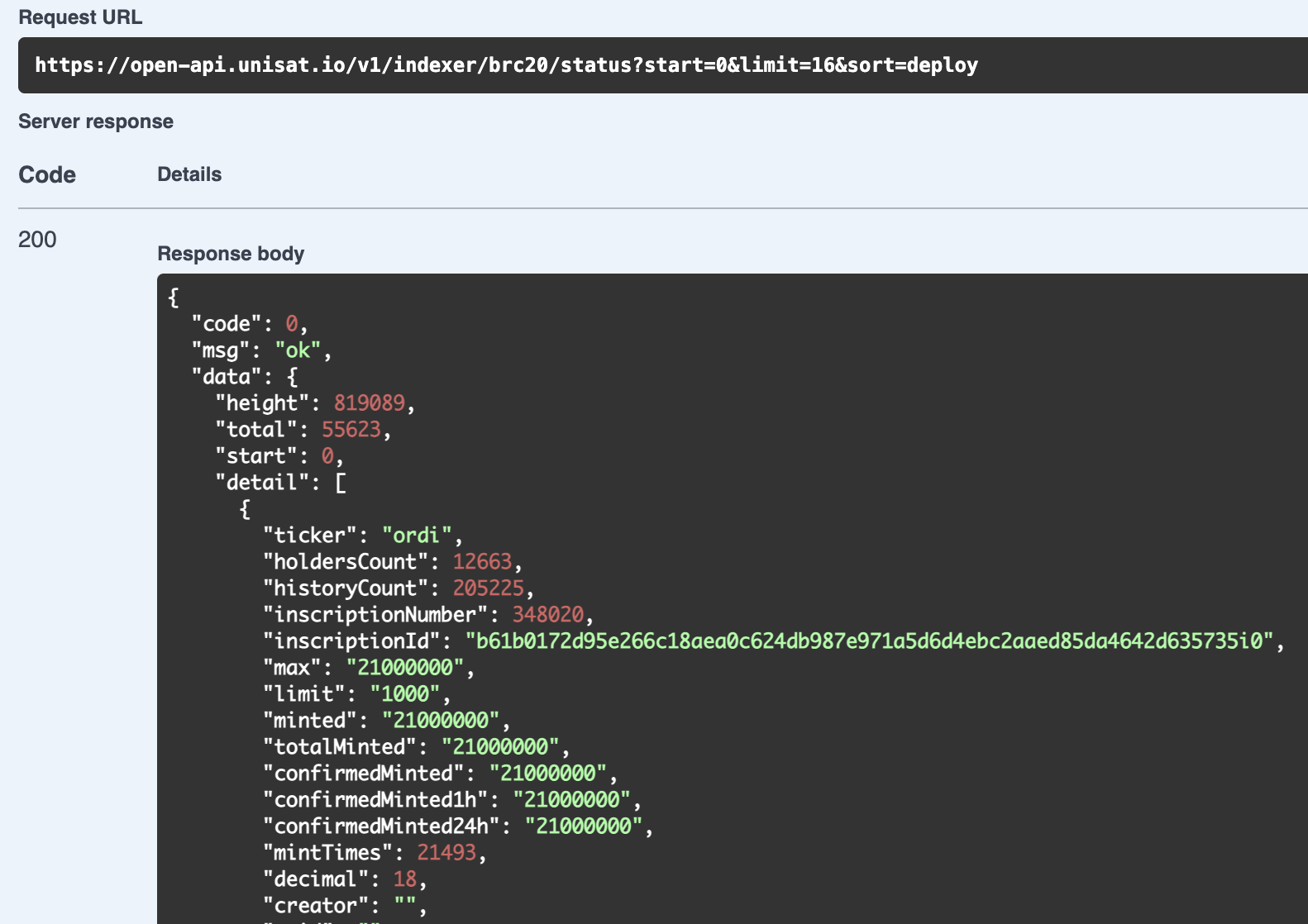Click the holdersCount value 12663
The height and width of the screenshot is (924, 1308).
click(482, 562)
